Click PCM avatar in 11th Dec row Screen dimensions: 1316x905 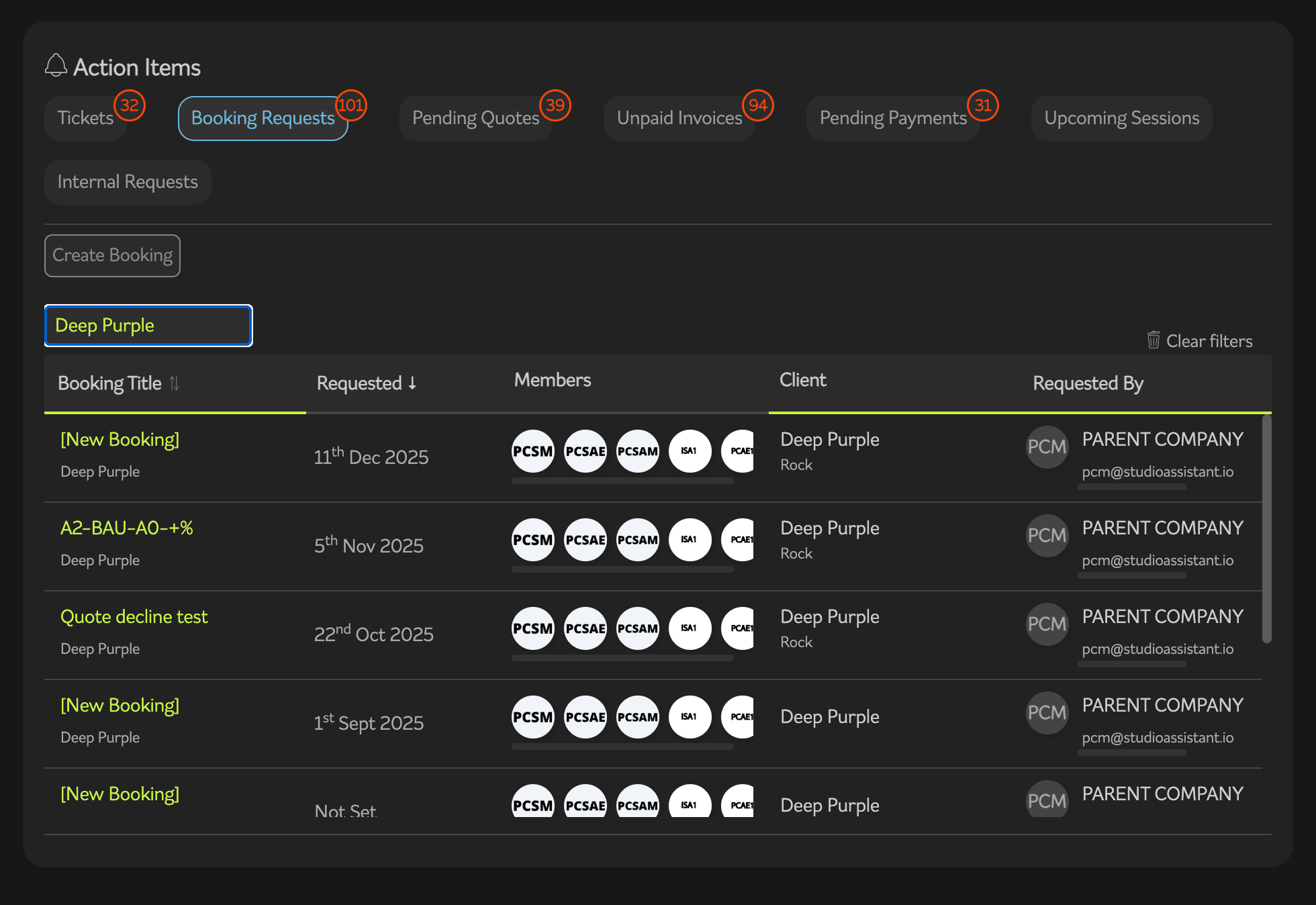point(1047,447)
